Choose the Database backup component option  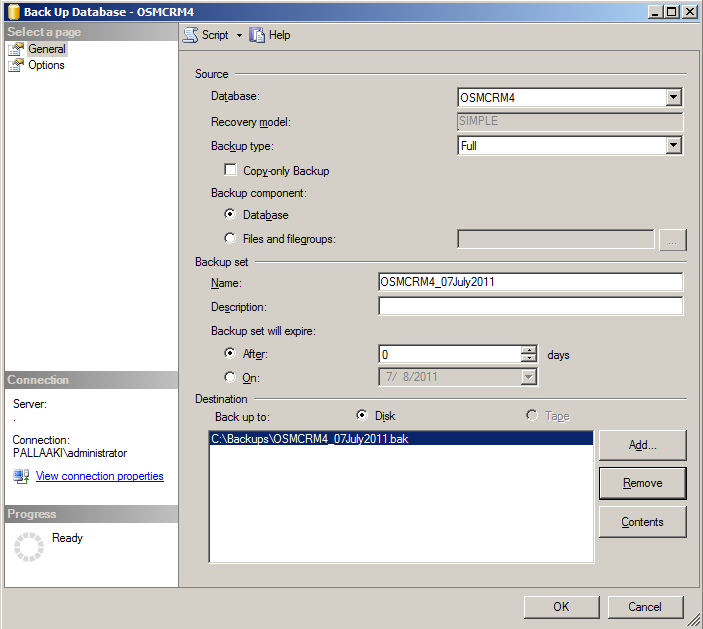pos(231,215)
